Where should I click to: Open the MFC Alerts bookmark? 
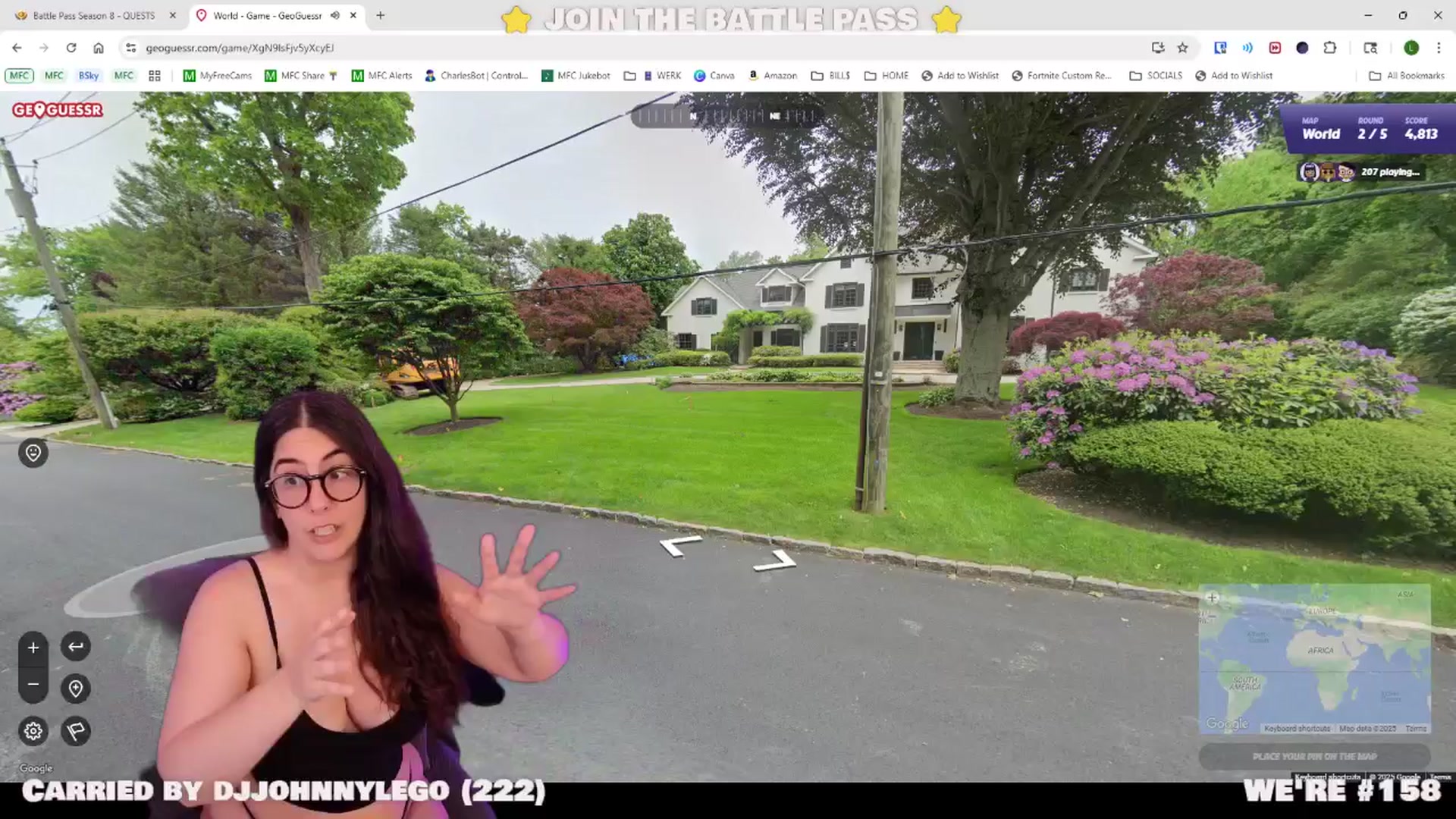[382, 76]
